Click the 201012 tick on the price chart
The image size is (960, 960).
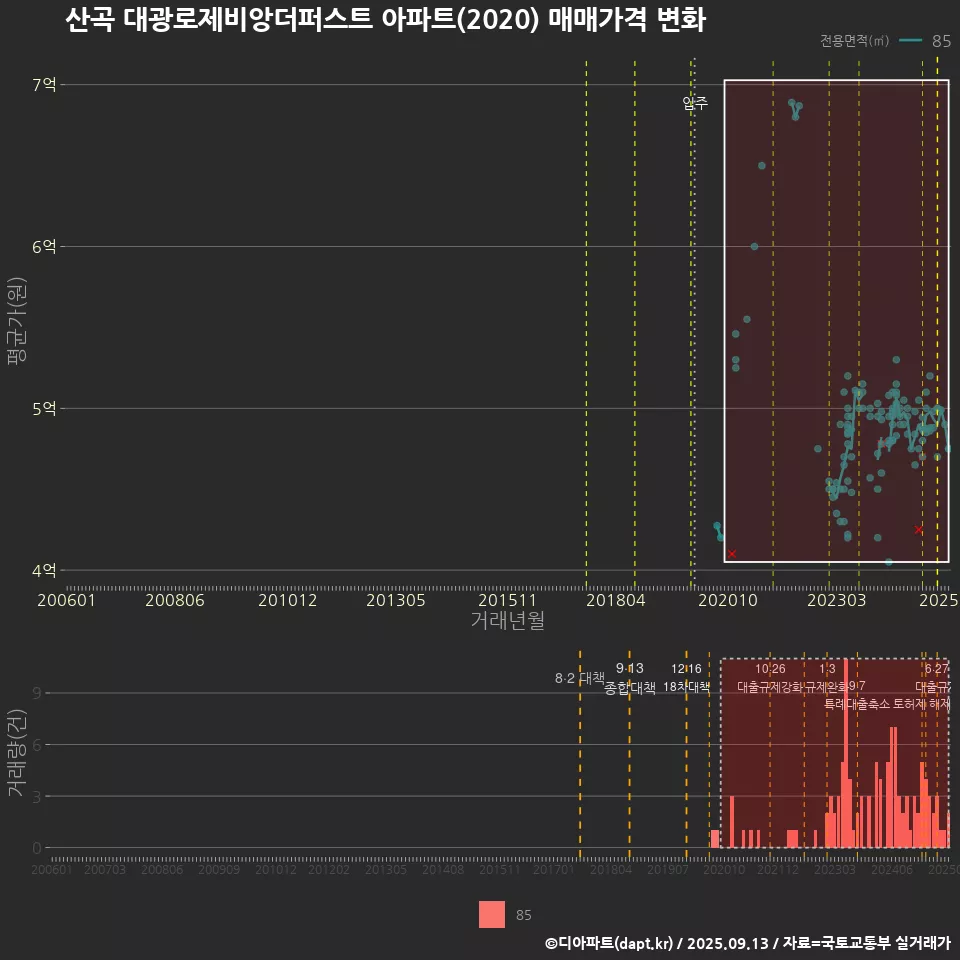(x=287, y=600)
